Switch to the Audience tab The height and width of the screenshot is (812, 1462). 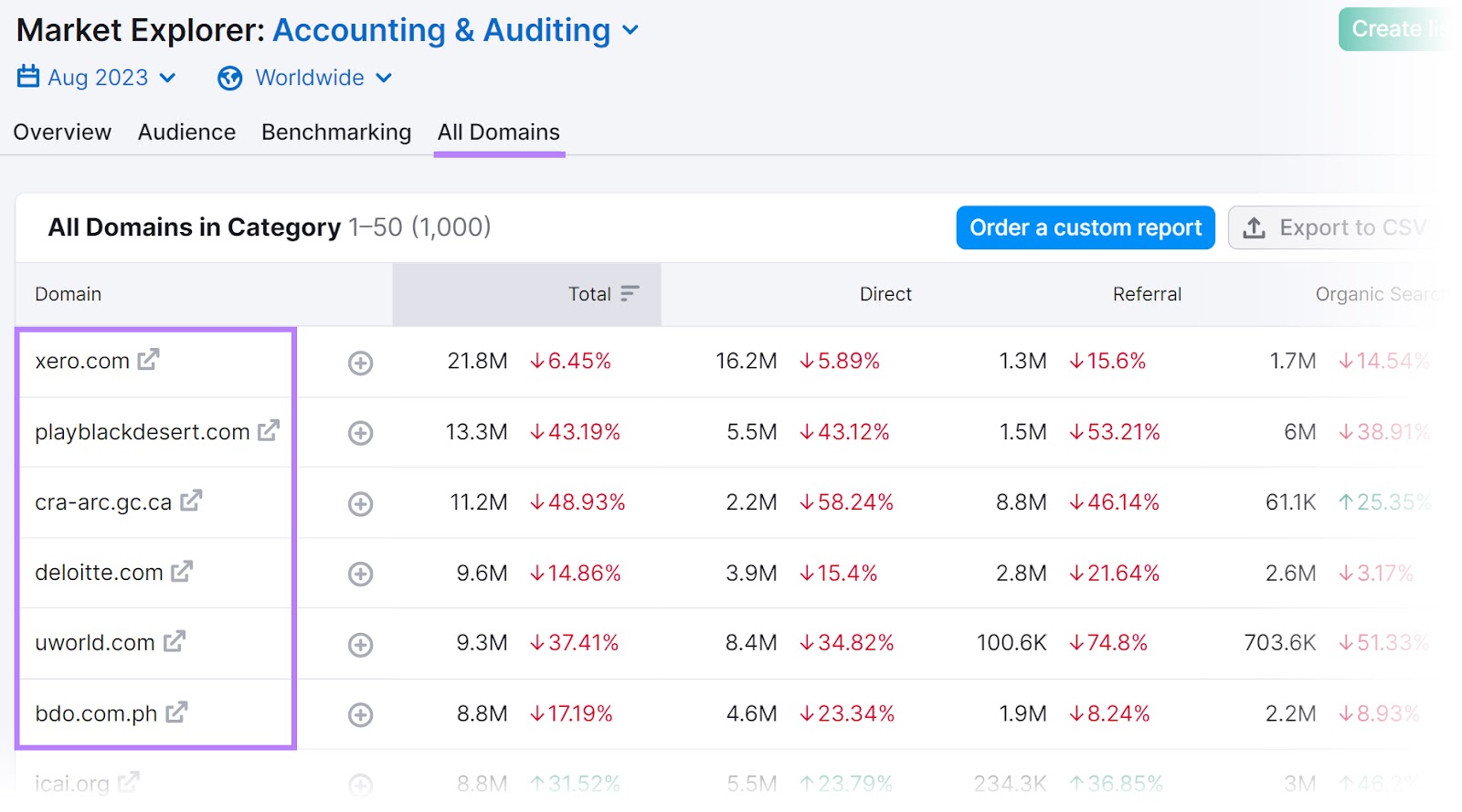pos(186,132)
